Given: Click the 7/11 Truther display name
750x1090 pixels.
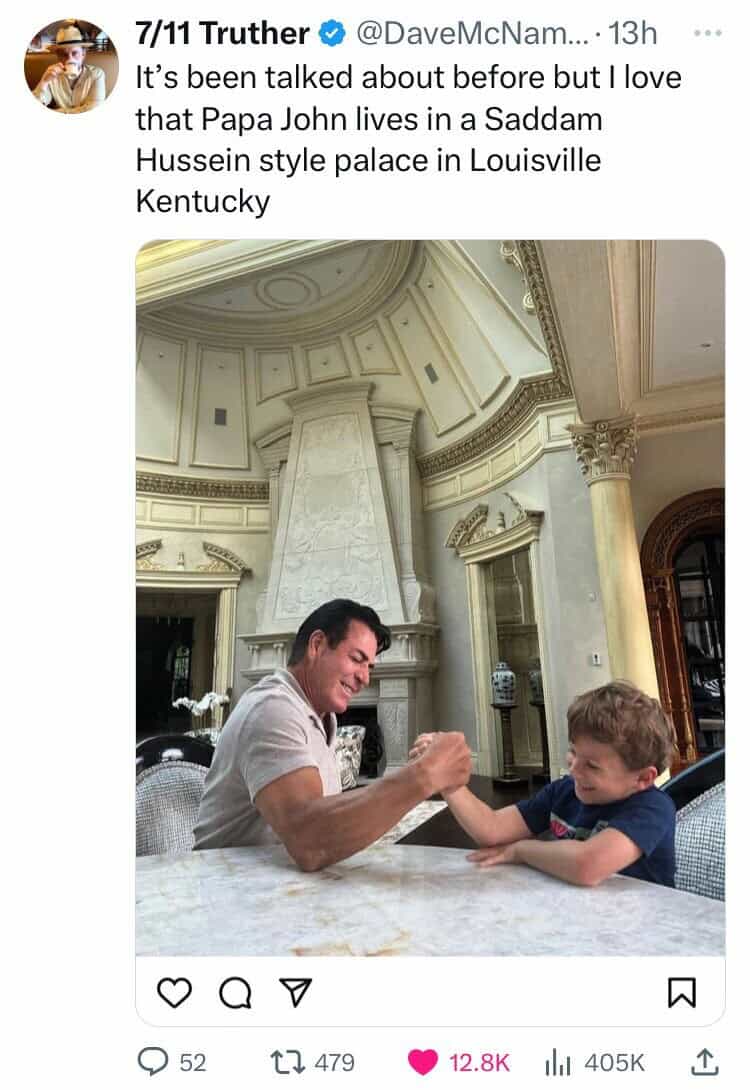Looking at the screenshot, I should [x=222, y=33].
